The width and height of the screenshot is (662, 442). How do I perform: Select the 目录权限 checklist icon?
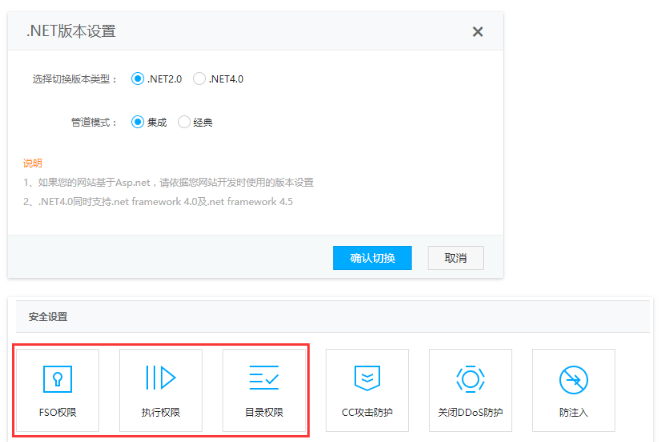(x=264, y=377)
